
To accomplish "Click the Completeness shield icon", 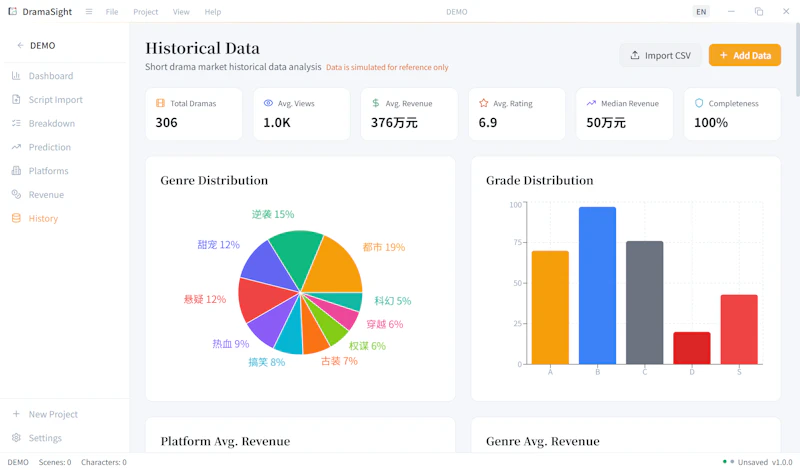I will point(699,103).
